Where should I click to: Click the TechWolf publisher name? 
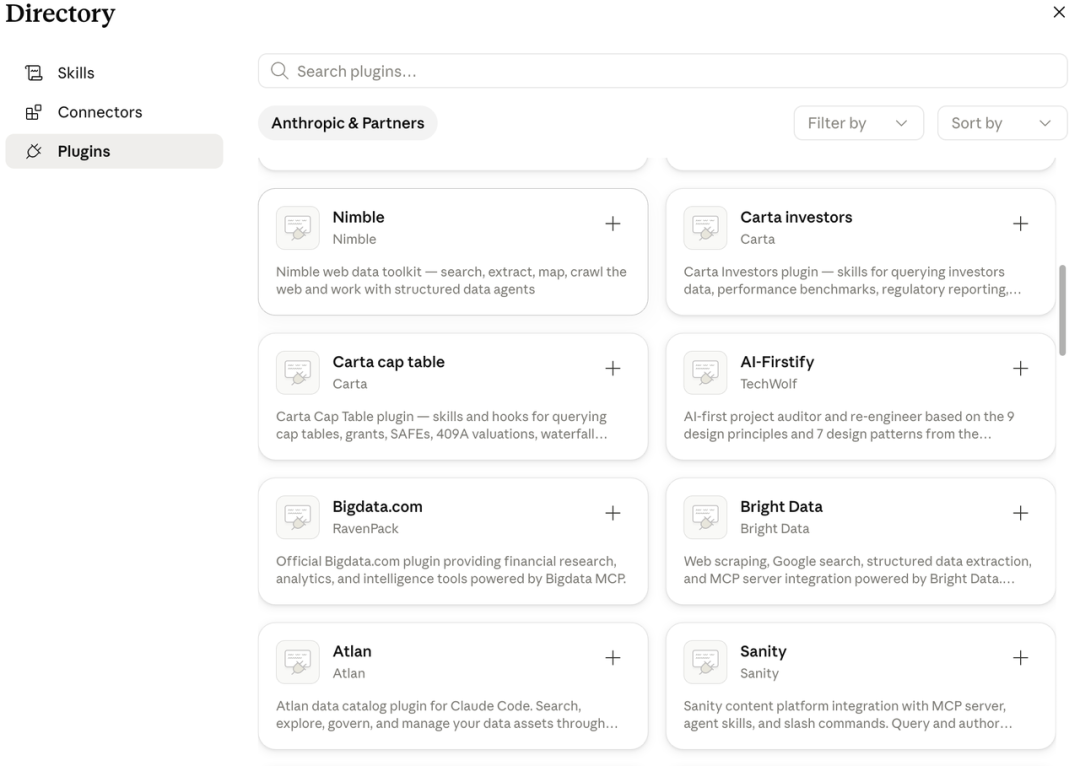tap(768, 384)
